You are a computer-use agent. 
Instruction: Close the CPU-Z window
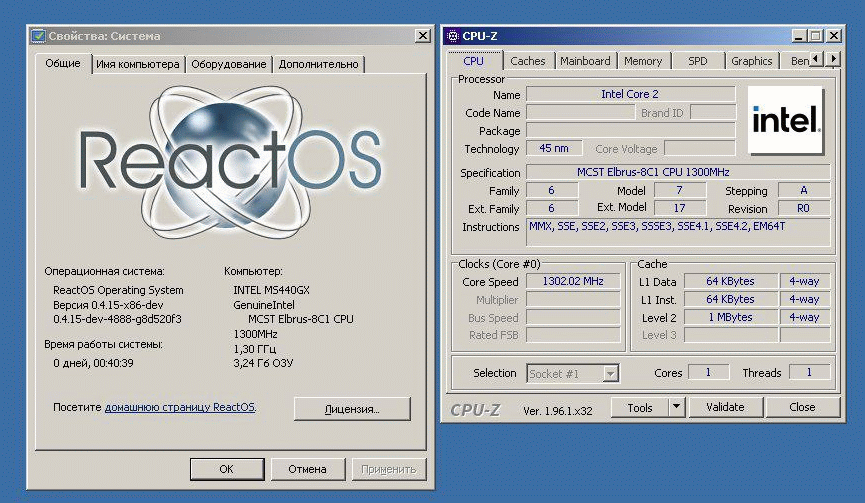(x=834, y=36)
